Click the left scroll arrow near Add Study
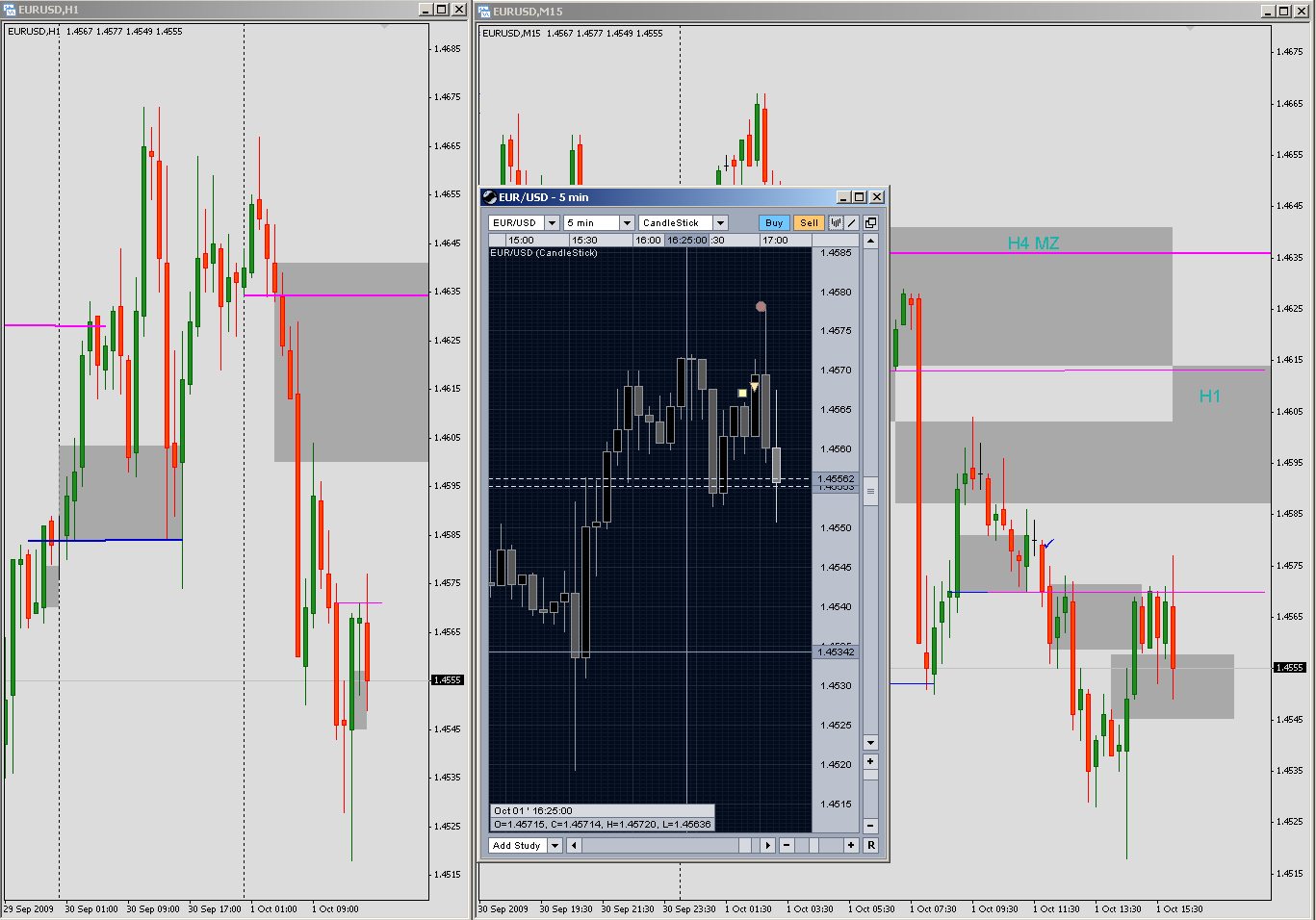The height and width of the screenshot is (920, 1316). click(x=575, y=845)
